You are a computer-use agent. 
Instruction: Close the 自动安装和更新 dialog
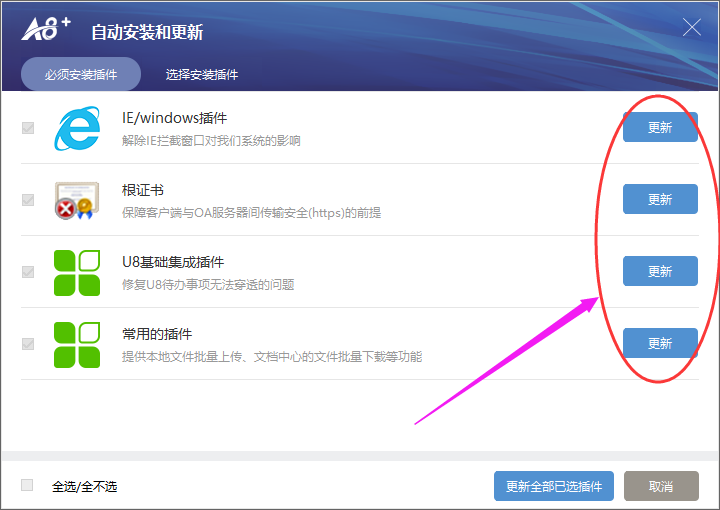pyautogui.click(x=692, y=27)
